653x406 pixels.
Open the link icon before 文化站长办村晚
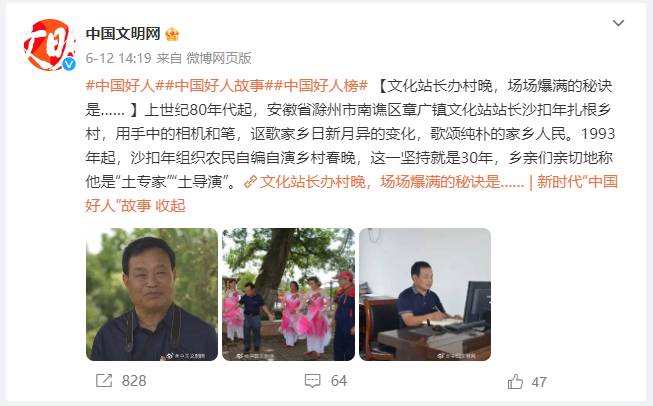tap(250, 182)
